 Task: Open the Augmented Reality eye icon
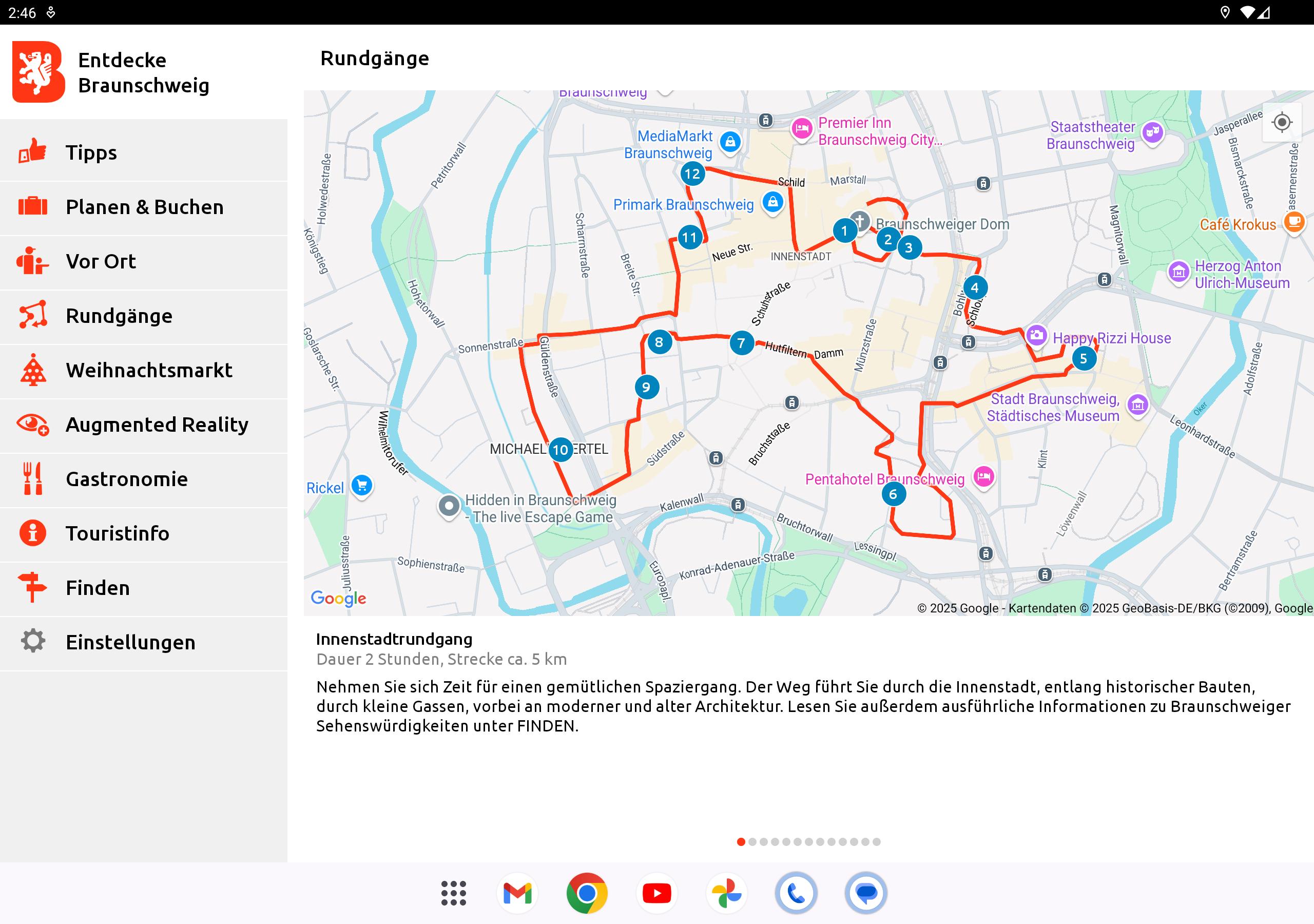33,424
